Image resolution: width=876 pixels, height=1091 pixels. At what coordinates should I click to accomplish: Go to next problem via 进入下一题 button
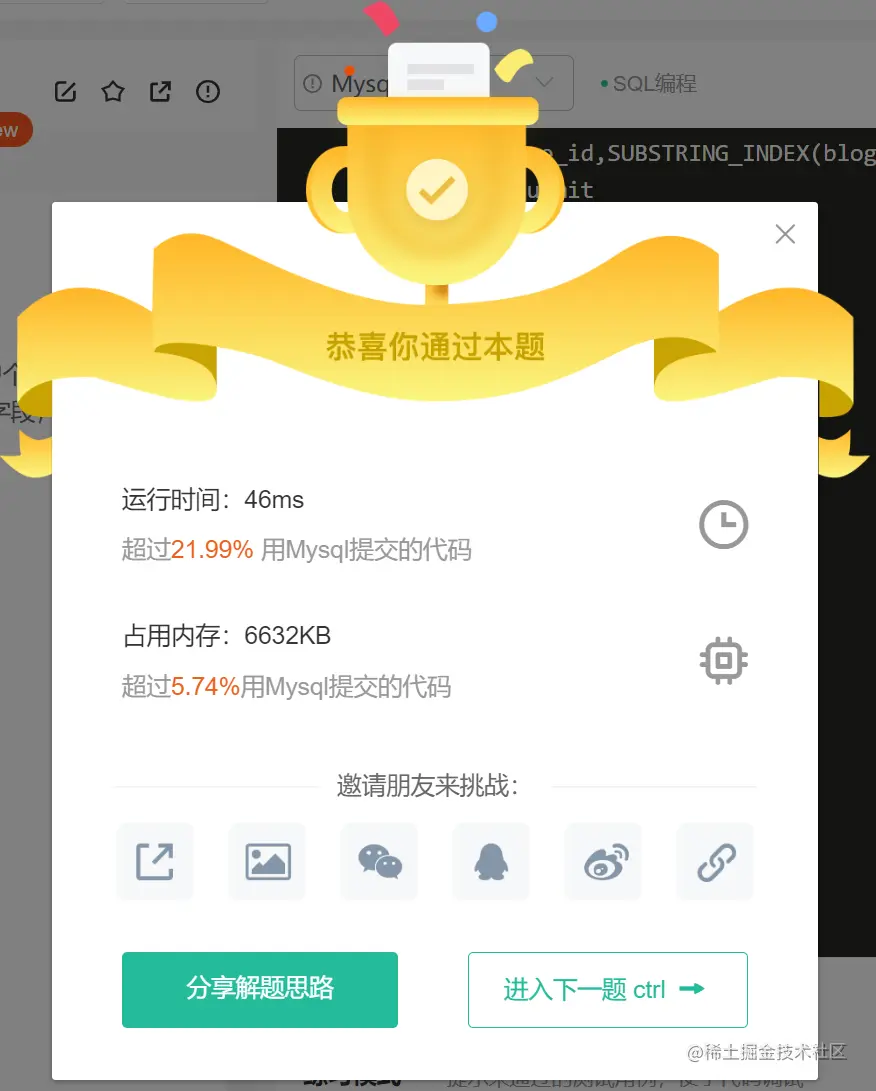[x=607, y=989]
